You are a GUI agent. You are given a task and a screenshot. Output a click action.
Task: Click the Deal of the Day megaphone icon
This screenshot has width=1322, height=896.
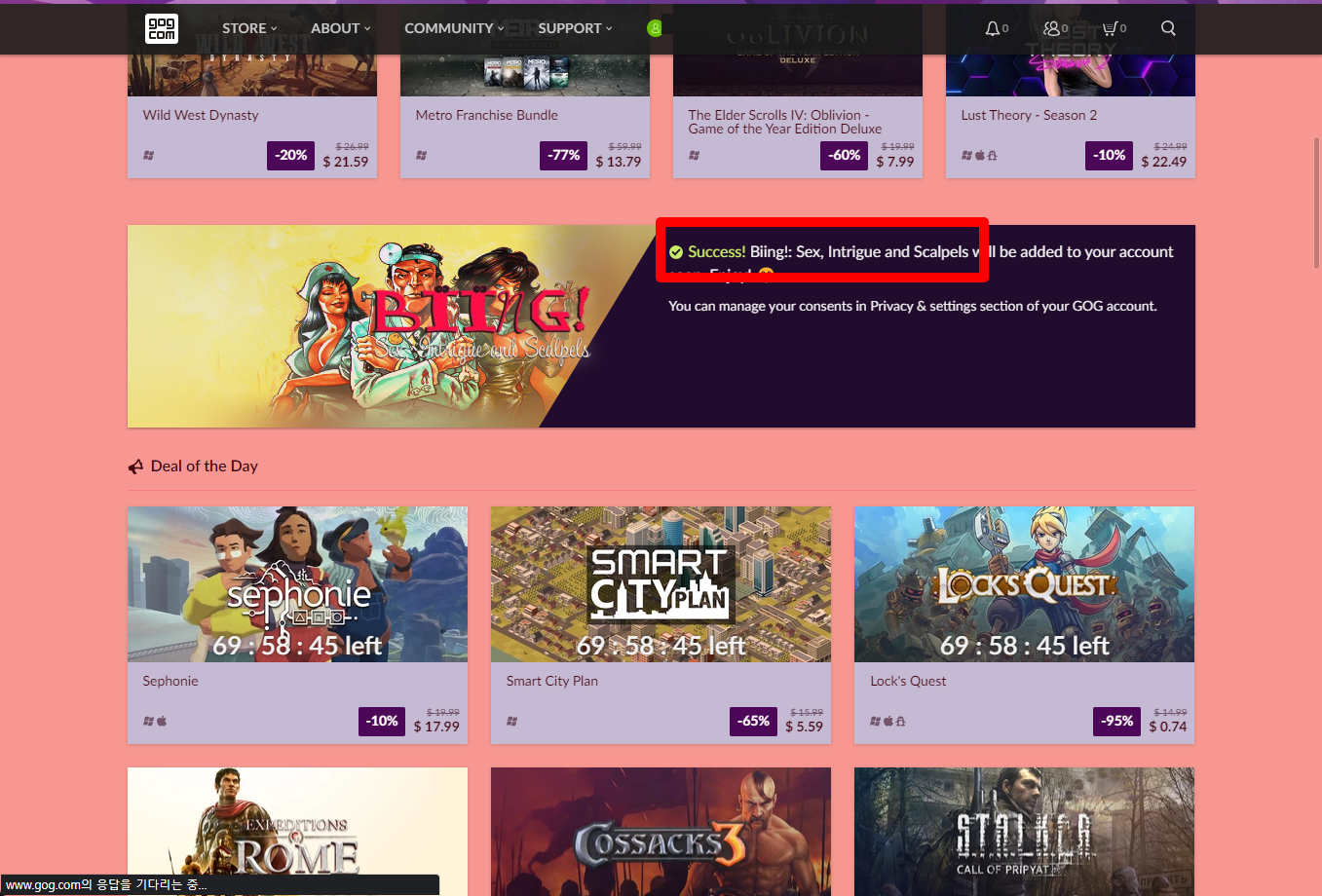tap(135, 467)
